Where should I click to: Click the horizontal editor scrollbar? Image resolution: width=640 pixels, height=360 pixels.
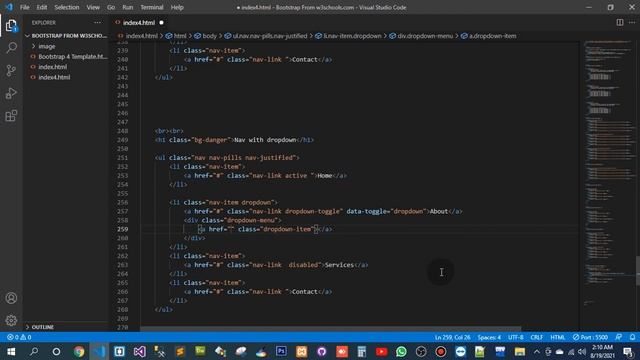click(331, 329)
